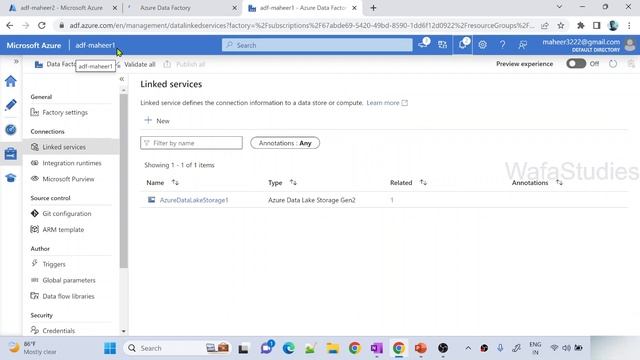Sort by the Type column arrows

click(x=293, y=182)
